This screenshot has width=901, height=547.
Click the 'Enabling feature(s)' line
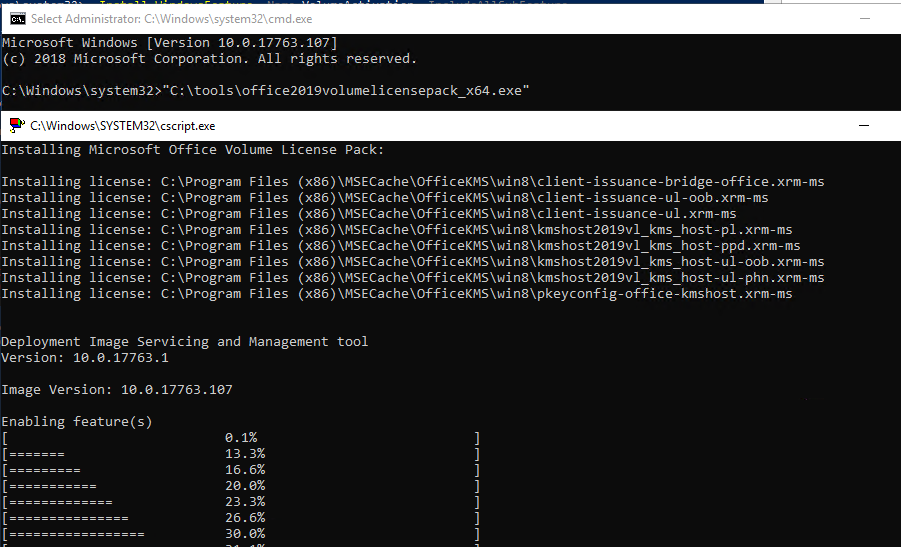(77, 422)
